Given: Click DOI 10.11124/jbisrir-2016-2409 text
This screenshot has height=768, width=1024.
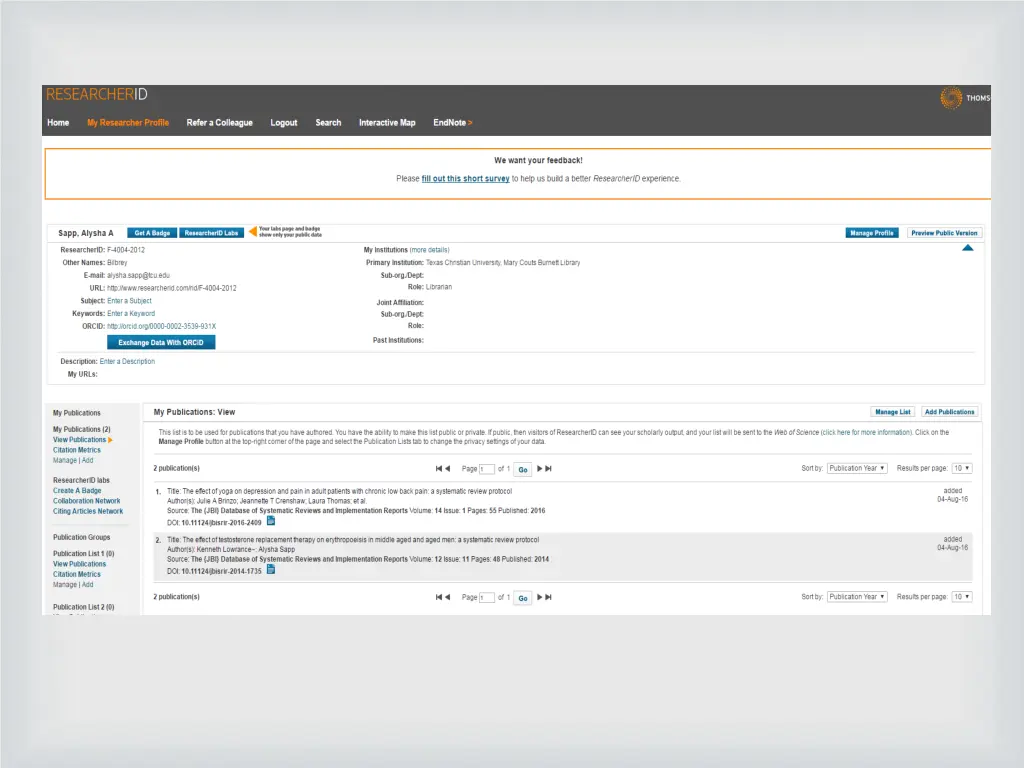Looking at the screenshot, I should pos(221,522).
